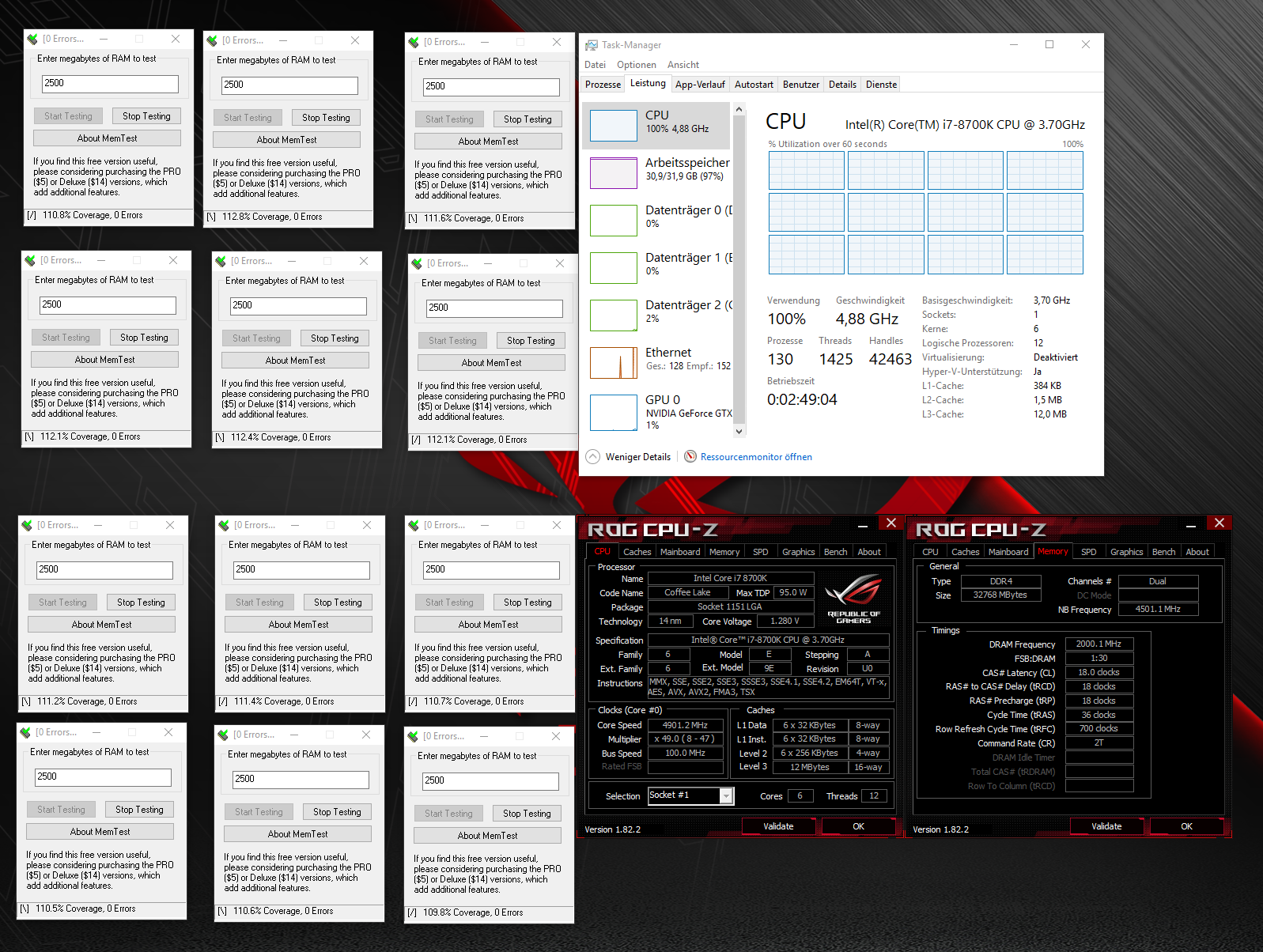Screen dimensions: 1263x952
Task: Click MemTest icon in the 110.6% Coverage window title
Action: (223, 735)
